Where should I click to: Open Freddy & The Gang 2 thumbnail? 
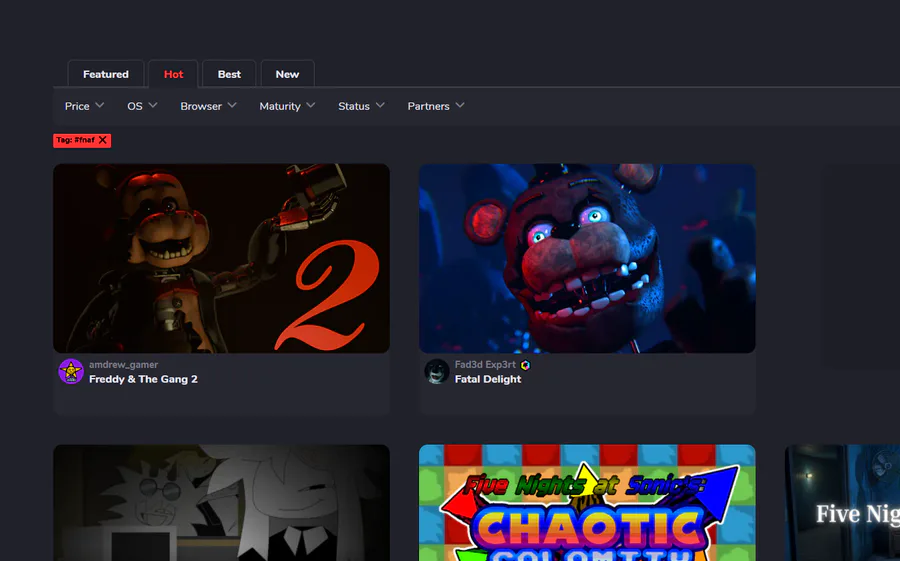pos(222,258)
